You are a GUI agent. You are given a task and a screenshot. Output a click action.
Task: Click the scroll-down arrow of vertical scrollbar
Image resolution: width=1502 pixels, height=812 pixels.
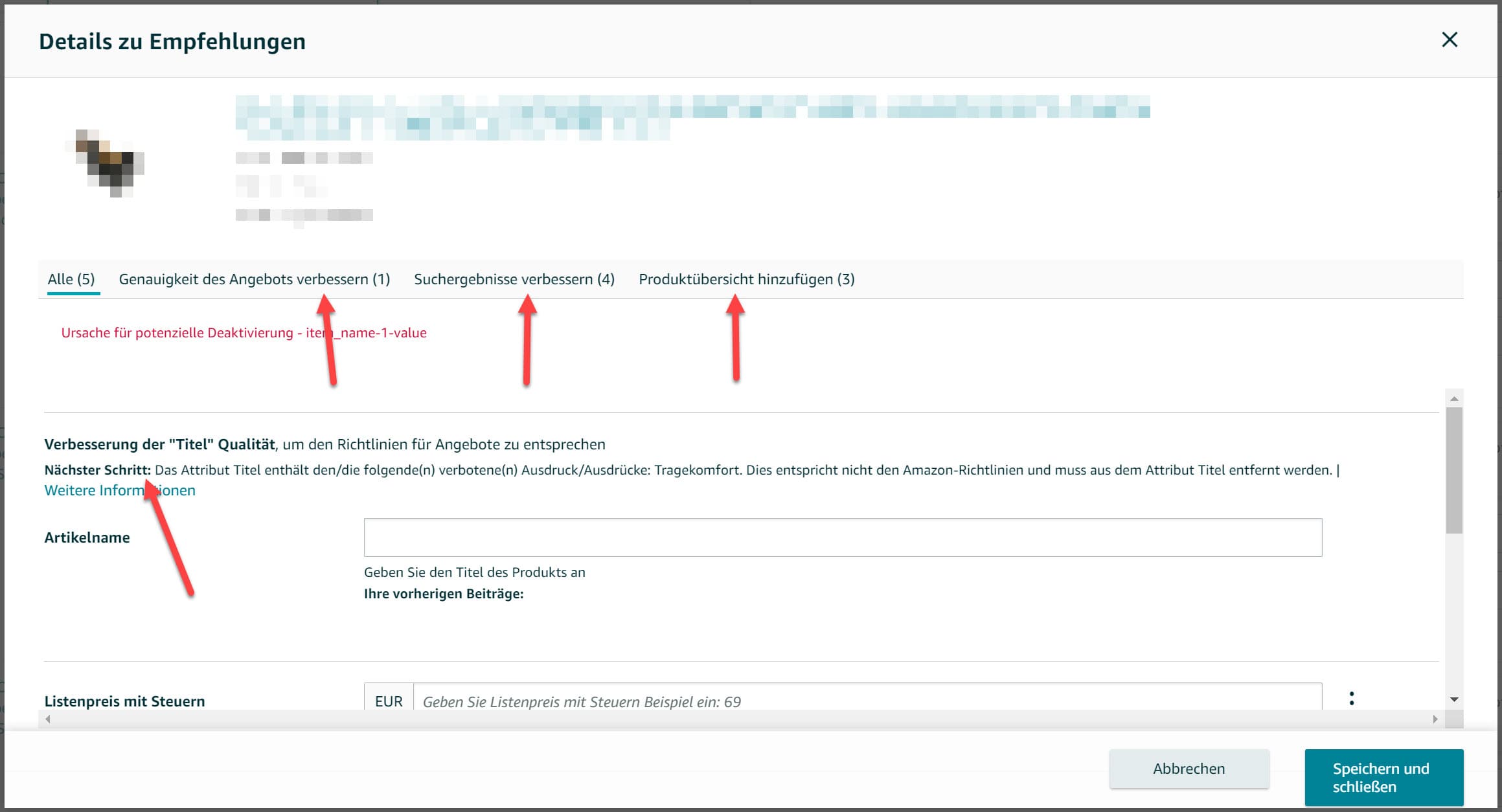1453,700
